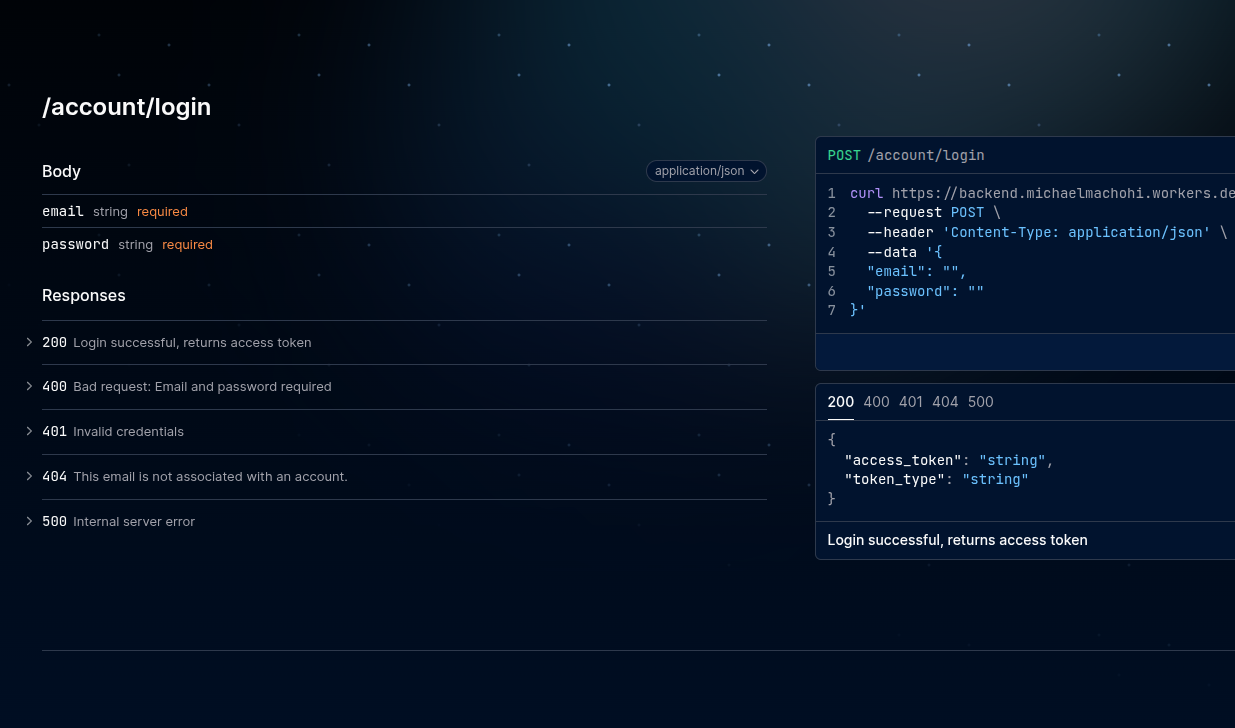Viewport: 1235px width, 728px height.
Task: Click the password body parameter name
Action: 75,245
